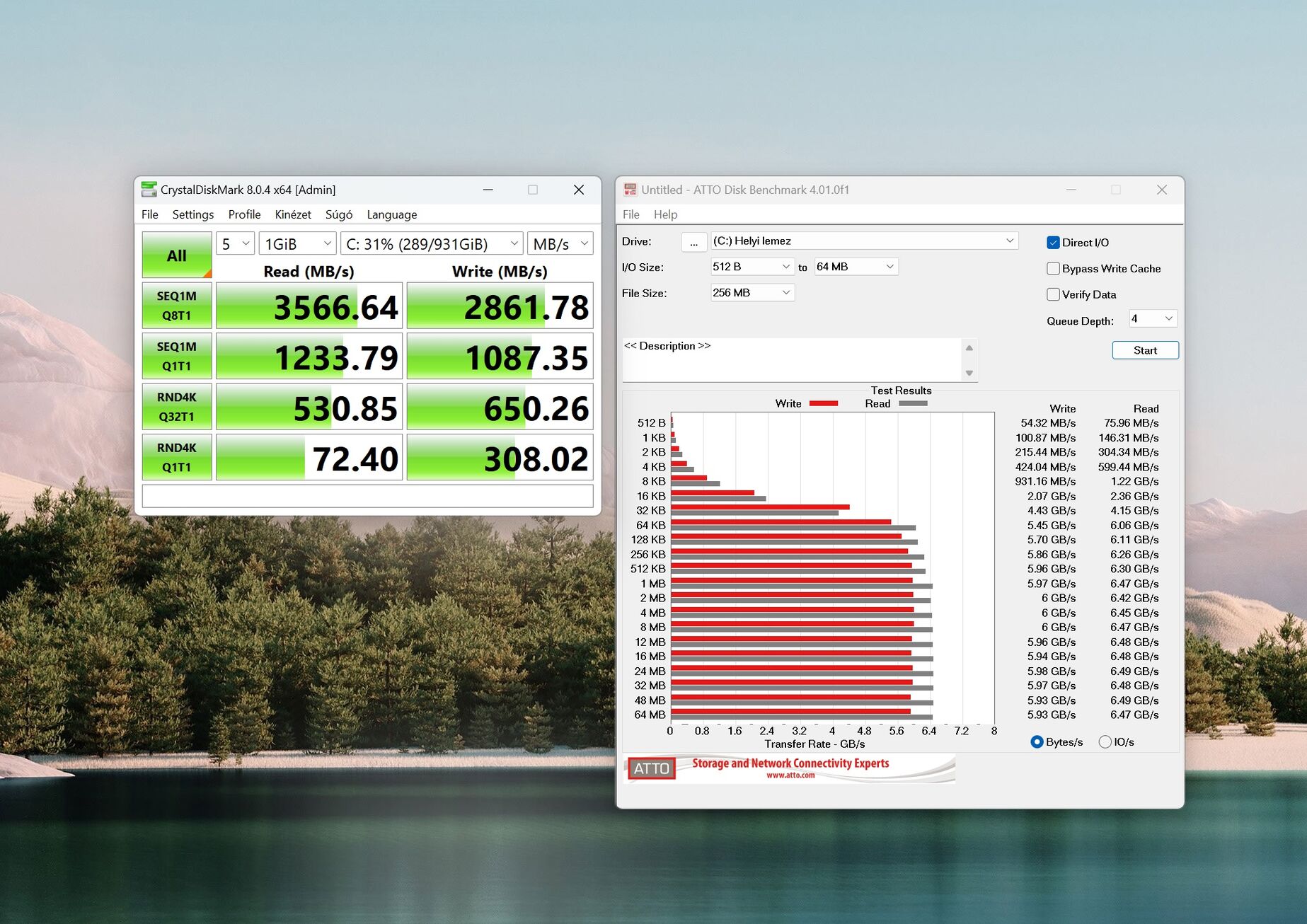
Task: Select the Bytes/s radio button
Action: pyautogui.click(x=1037, y=741)
